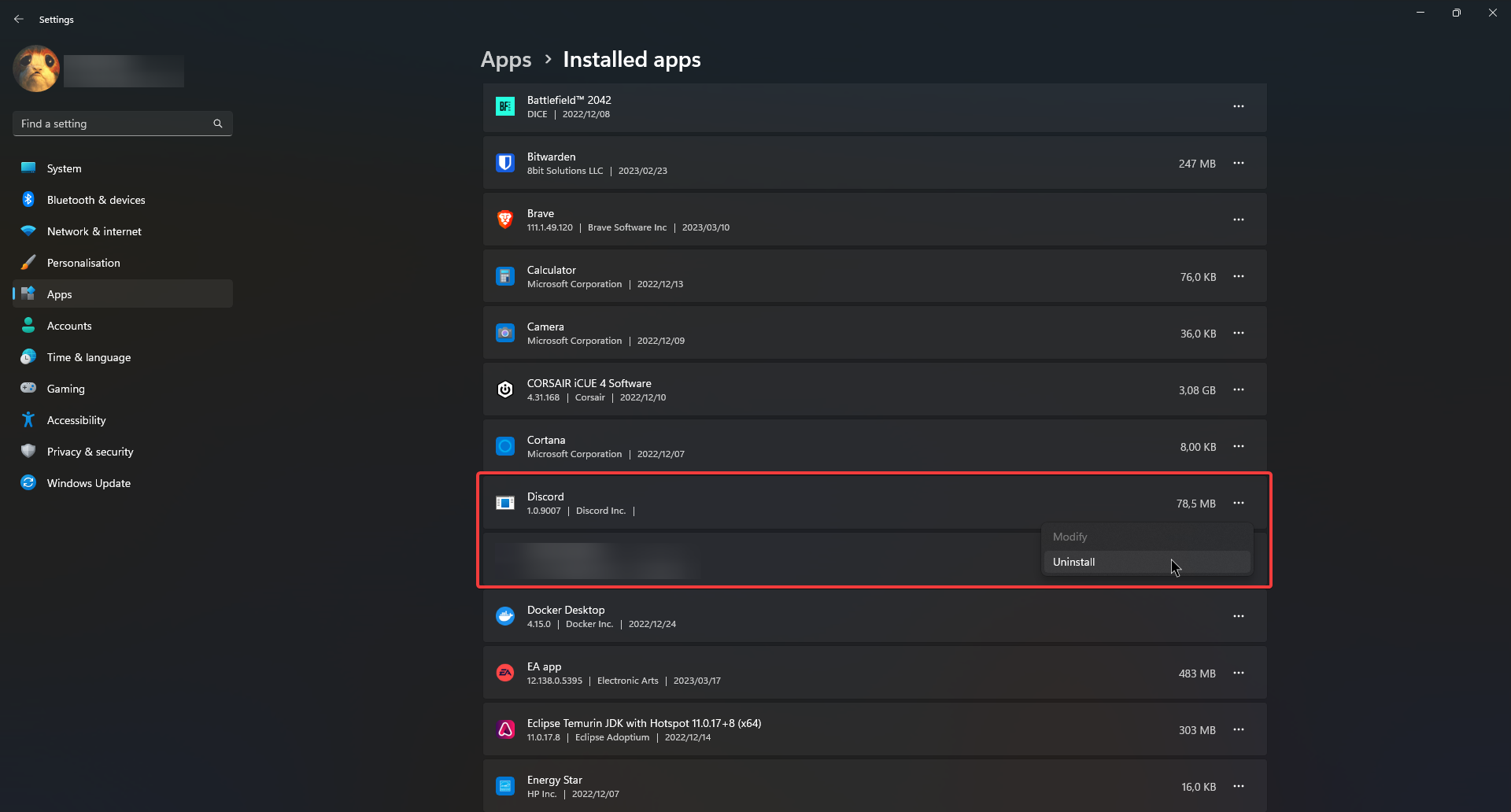Image resolution: width=1511 pixels, height=812 pixels.
Task: Click the user profile avatar picture
Action: 36,69
